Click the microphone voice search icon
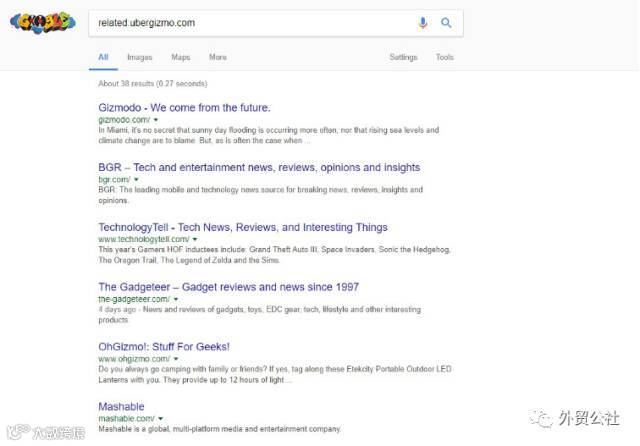This screenshot has width=640, height=446. pyautogui.click(x=423, y=22)
